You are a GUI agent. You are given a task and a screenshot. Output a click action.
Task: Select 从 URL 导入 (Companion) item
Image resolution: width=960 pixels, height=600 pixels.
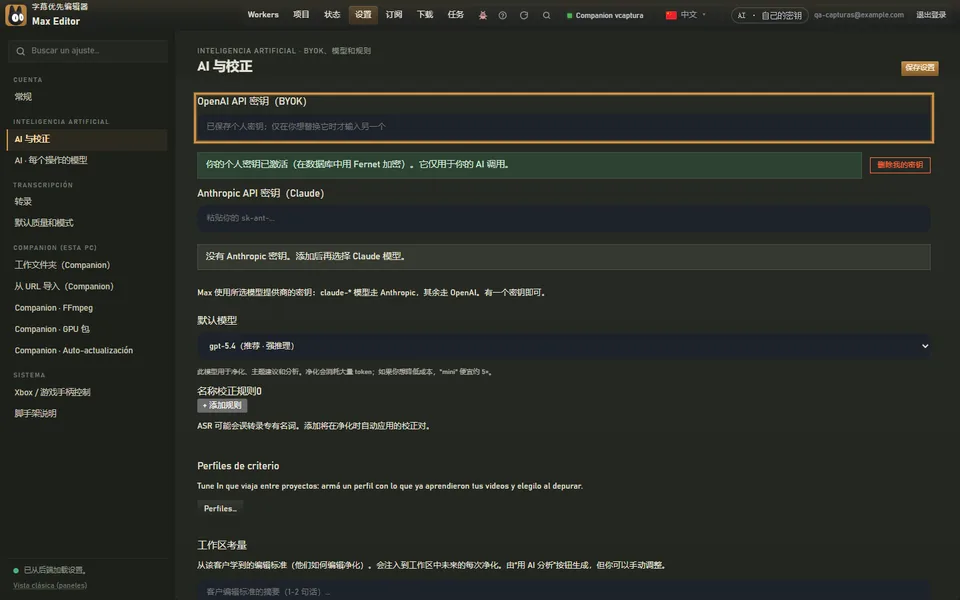click(x=87, y=287)
